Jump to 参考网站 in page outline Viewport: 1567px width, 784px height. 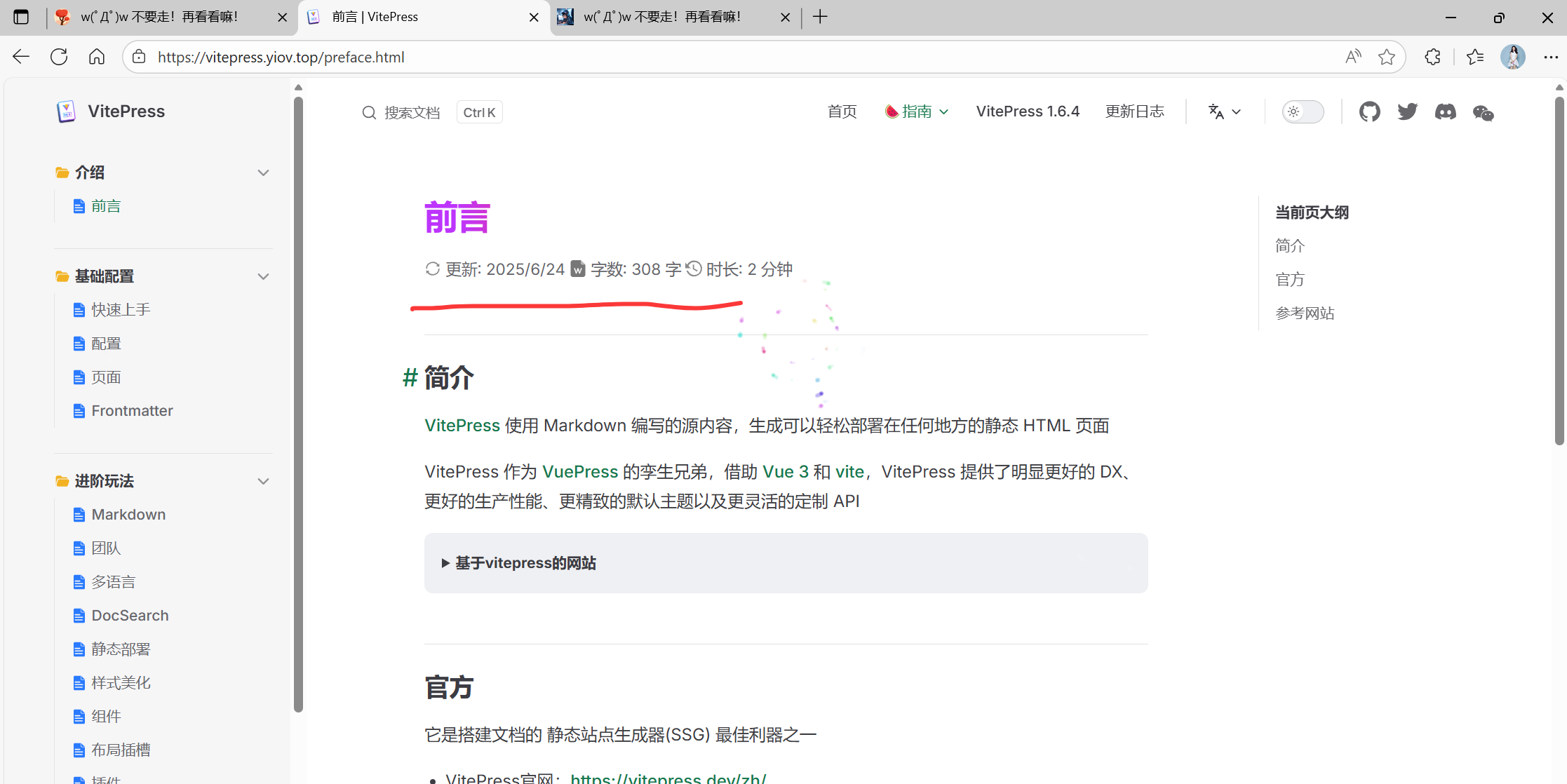pyautogui.click(x=1305, y=313)
